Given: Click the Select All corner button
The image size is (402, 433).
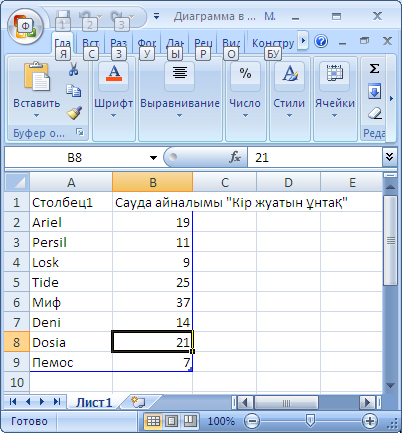Looking at the screenshot, I should tap(17, 182).
